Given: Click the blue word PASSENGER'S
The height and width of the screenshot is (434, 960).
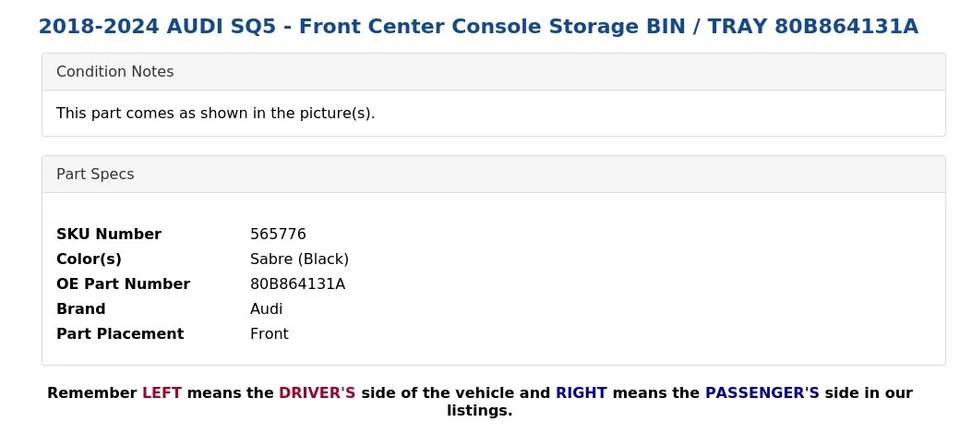Looking at the screenshot, I should [x=762, y=393].
